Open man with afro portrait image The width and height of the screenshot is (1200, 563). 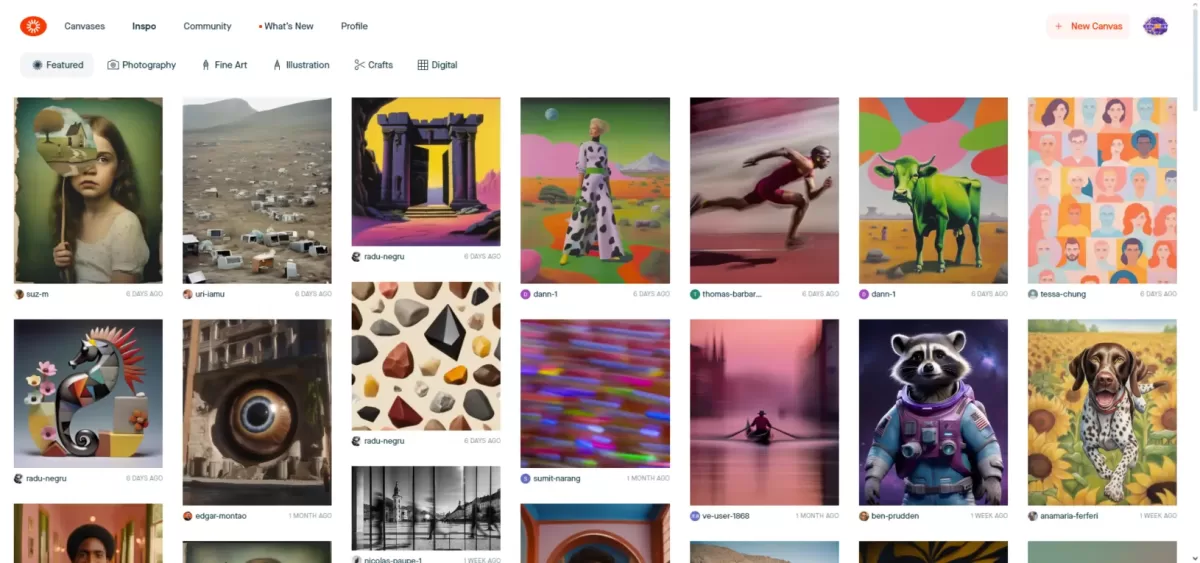pyautogui.click(x=88, y=533)
